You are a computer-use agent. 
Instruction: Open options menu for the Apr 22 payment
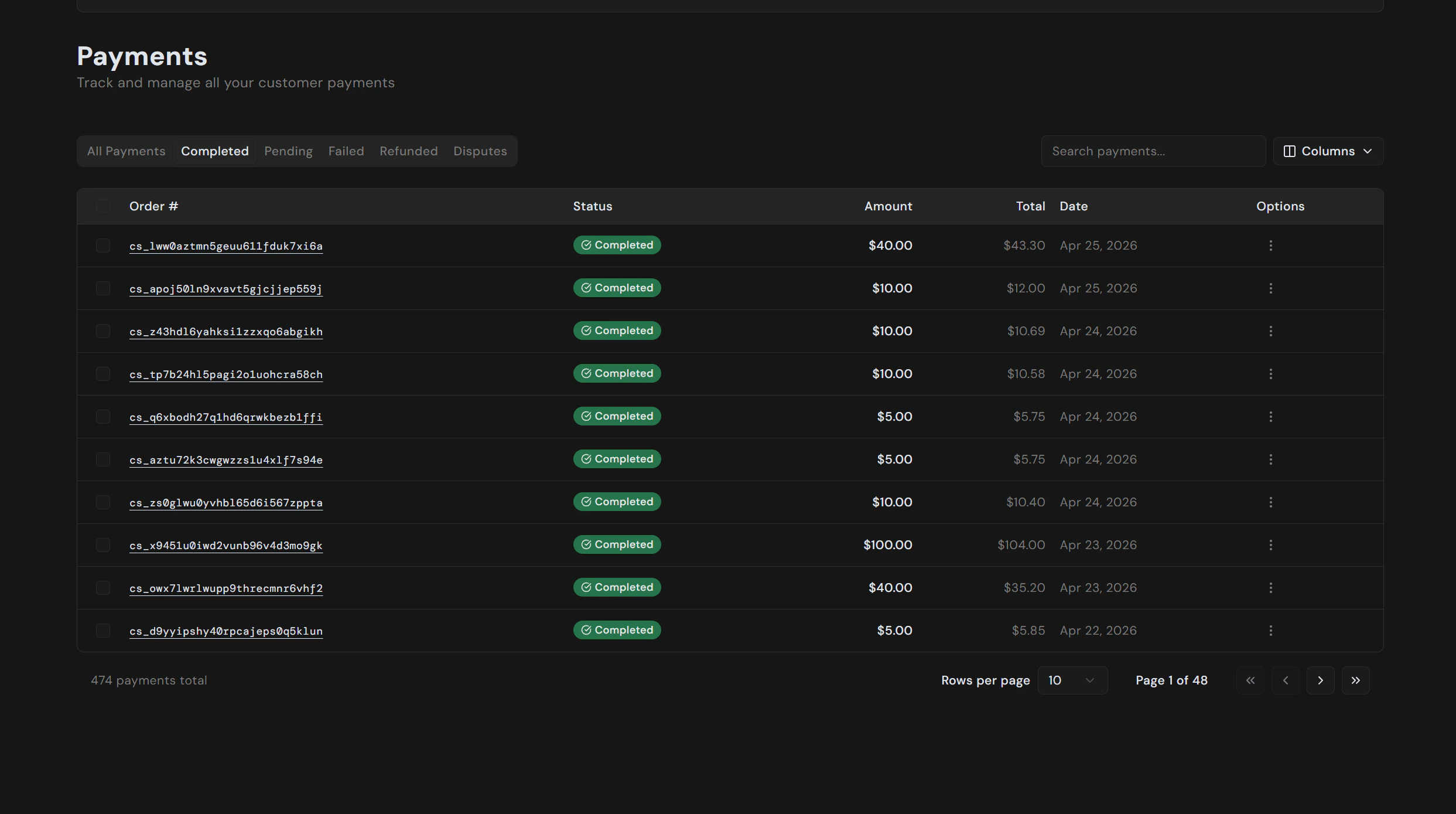tap(1270, 631)
